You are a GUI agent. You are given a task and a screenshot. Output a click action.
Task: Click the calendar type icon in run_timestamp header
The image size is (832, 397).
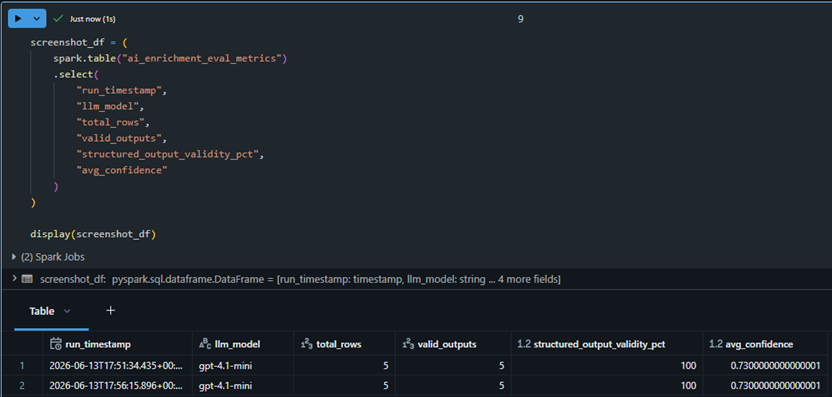pos(56,344)
